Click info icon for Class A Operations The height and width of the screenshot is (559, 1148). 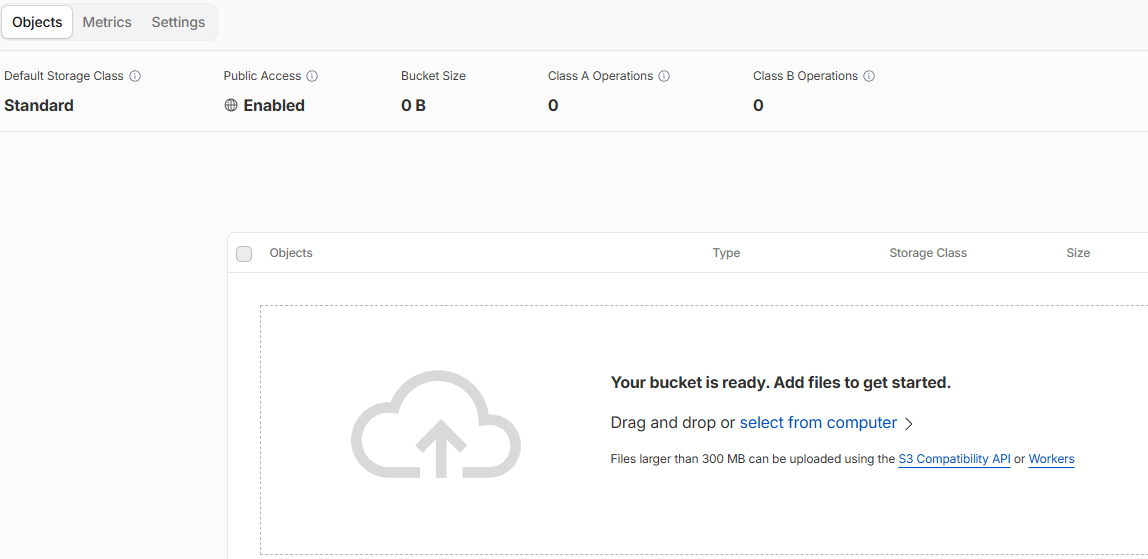[664, 76]
